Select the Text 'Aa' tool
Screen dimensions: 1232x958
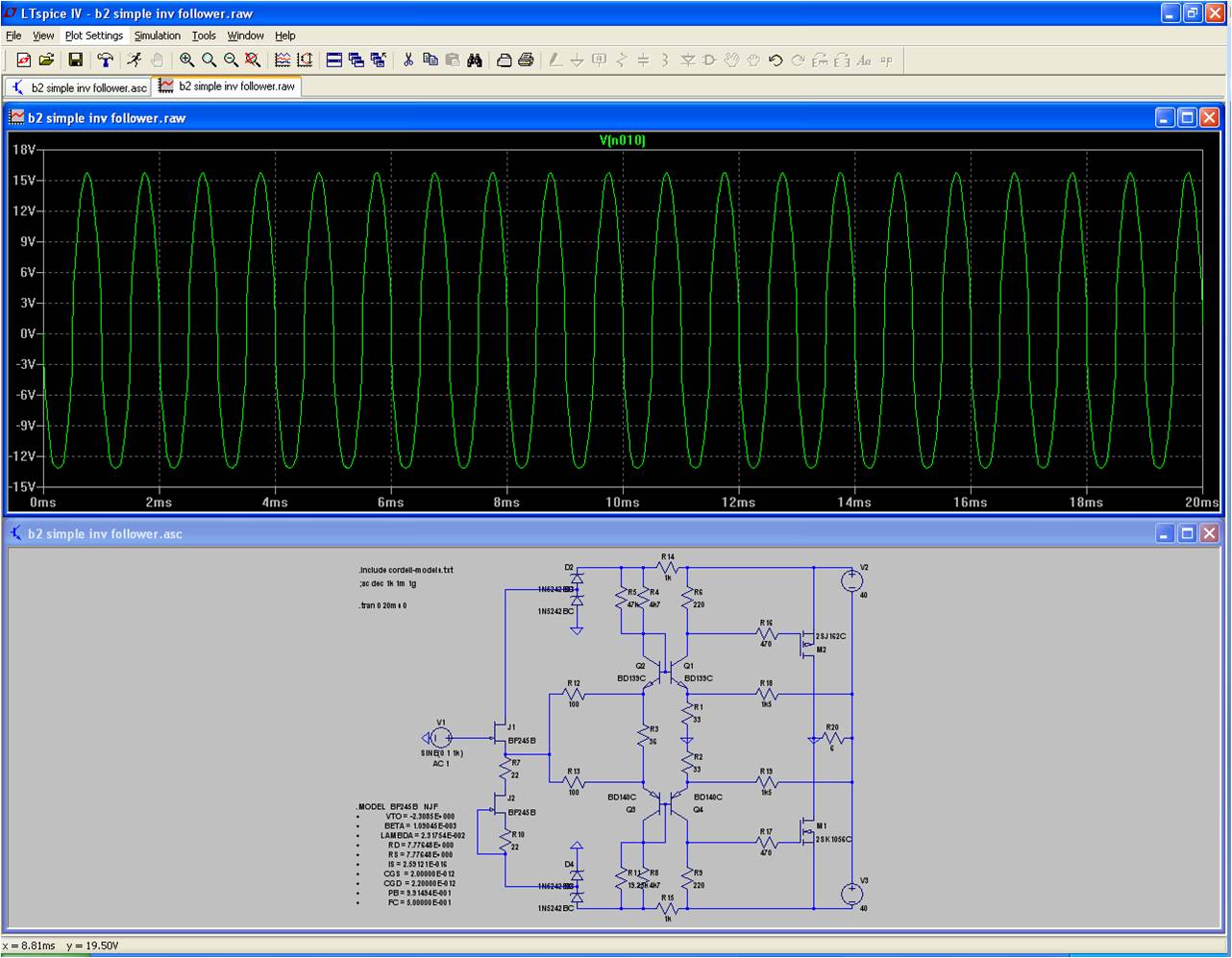(865, 60)
